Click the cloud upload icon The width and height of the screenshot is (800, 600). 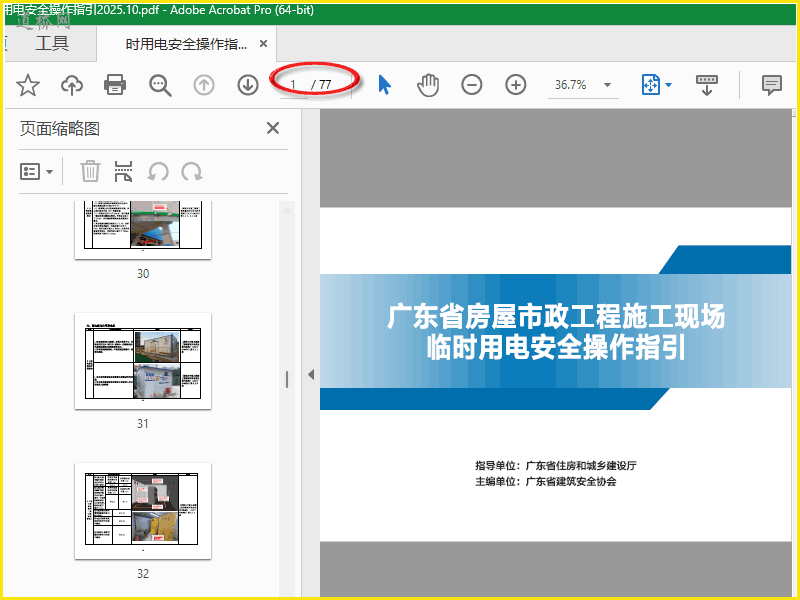coord(72,85)
